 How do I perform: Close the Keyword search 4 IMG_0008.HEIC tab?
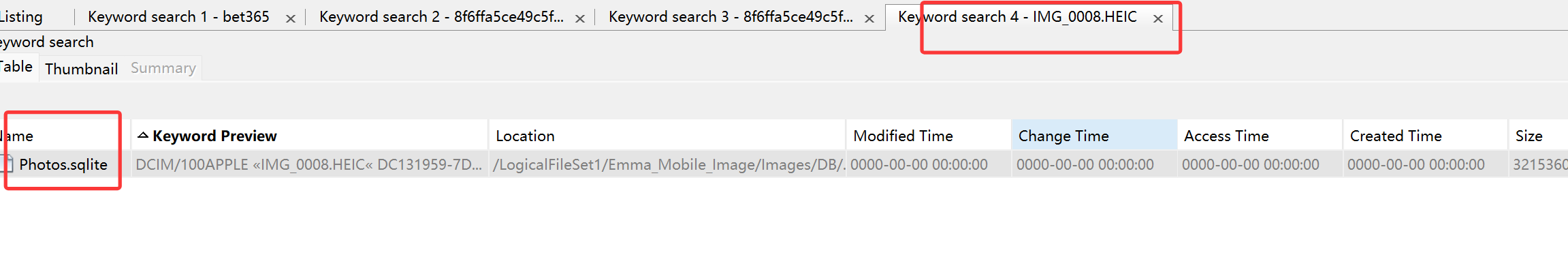click(x=1158, y=19)
